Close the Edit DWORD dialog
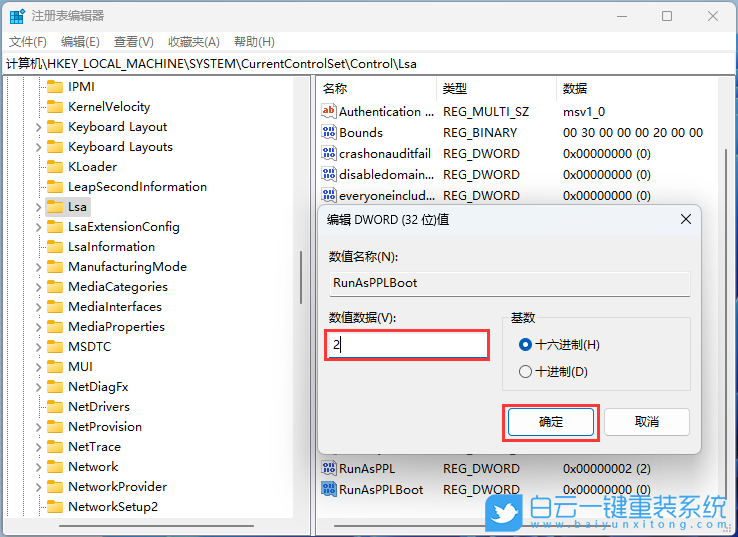Viewport: 738px width, 537px height. (686, 219)
